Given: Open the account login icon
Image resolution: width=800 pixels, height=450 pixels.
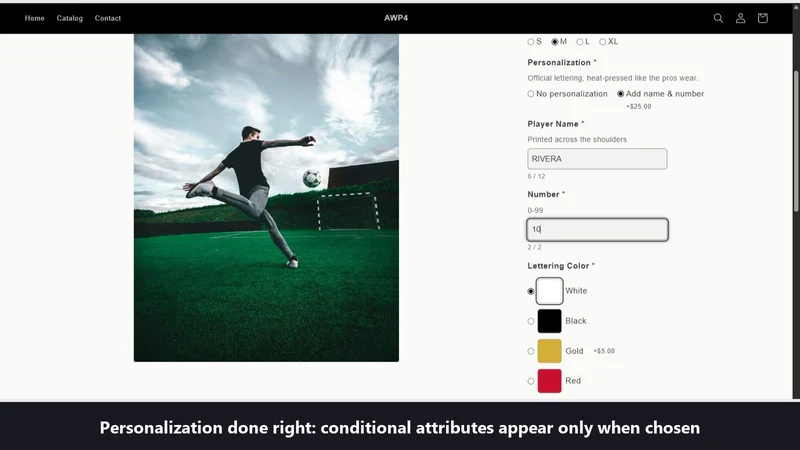Looking at the screenshot, I should (x=740, y=18).
